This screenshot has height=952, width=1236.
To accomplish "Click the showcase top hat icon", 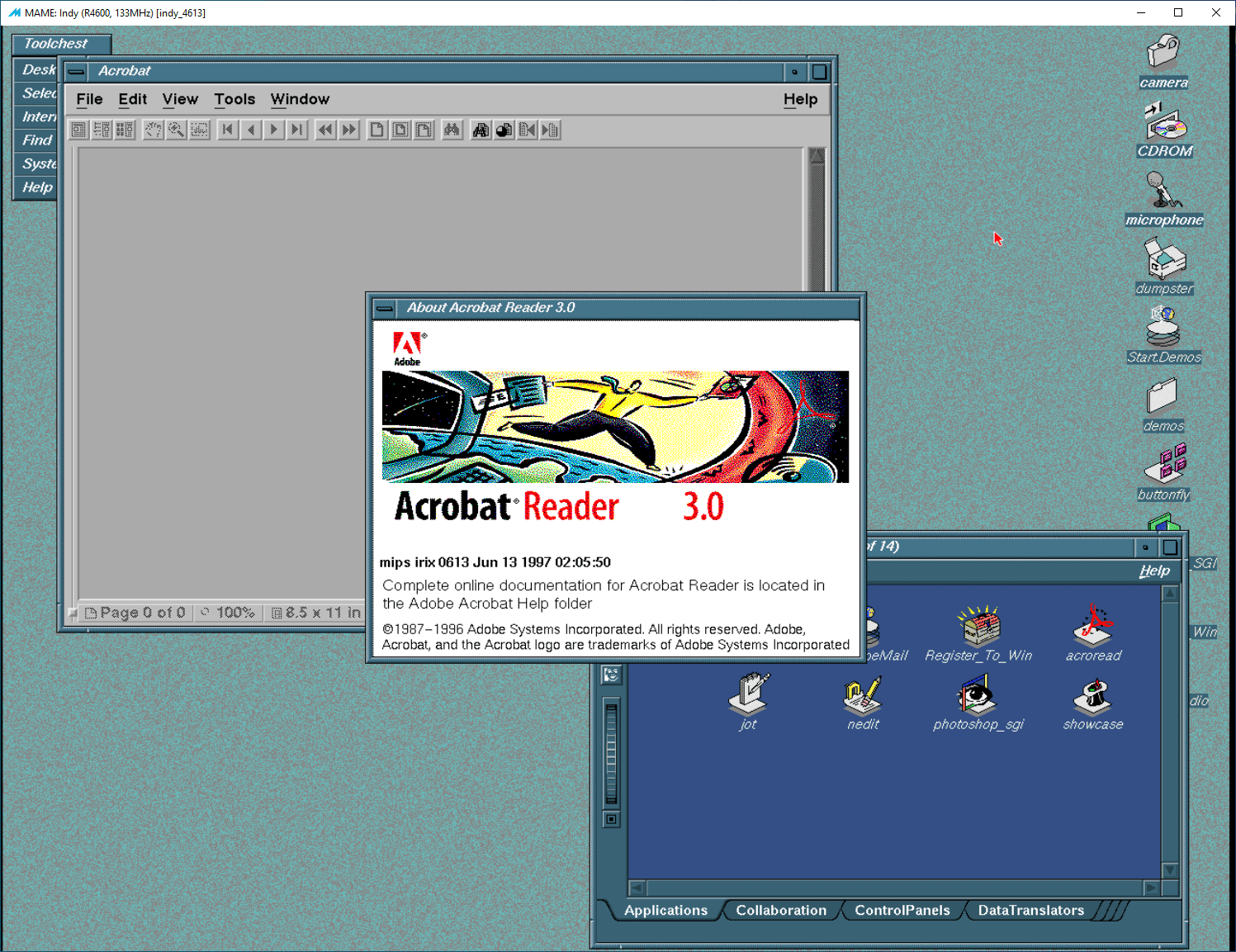I will [x=1093, y=695].
